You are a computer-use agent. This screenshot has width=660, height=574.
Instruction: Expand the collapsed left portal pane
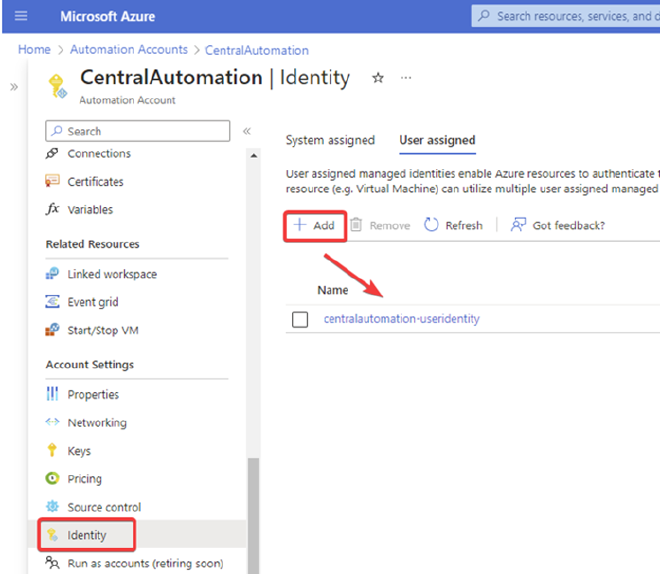pyautogui.click(x=14, y=87)
